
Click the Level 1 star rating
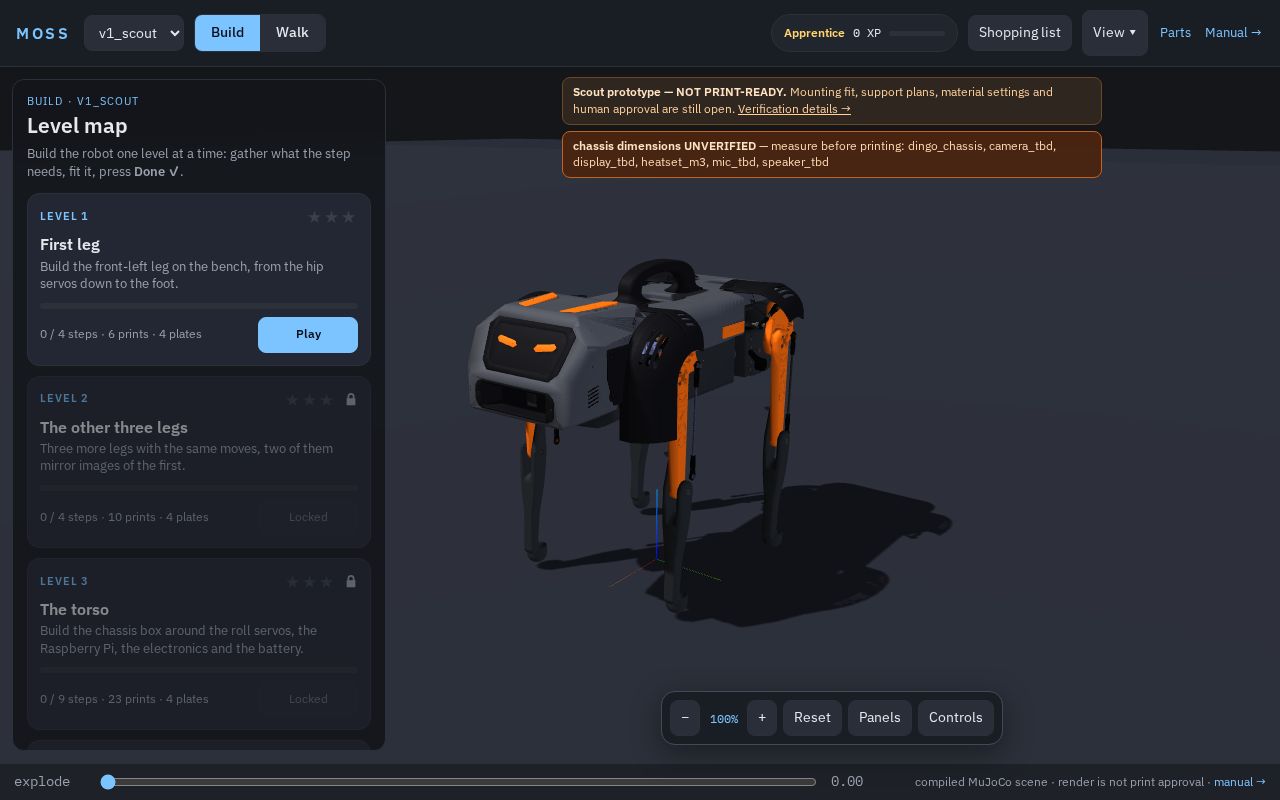(x=331, y=217)
